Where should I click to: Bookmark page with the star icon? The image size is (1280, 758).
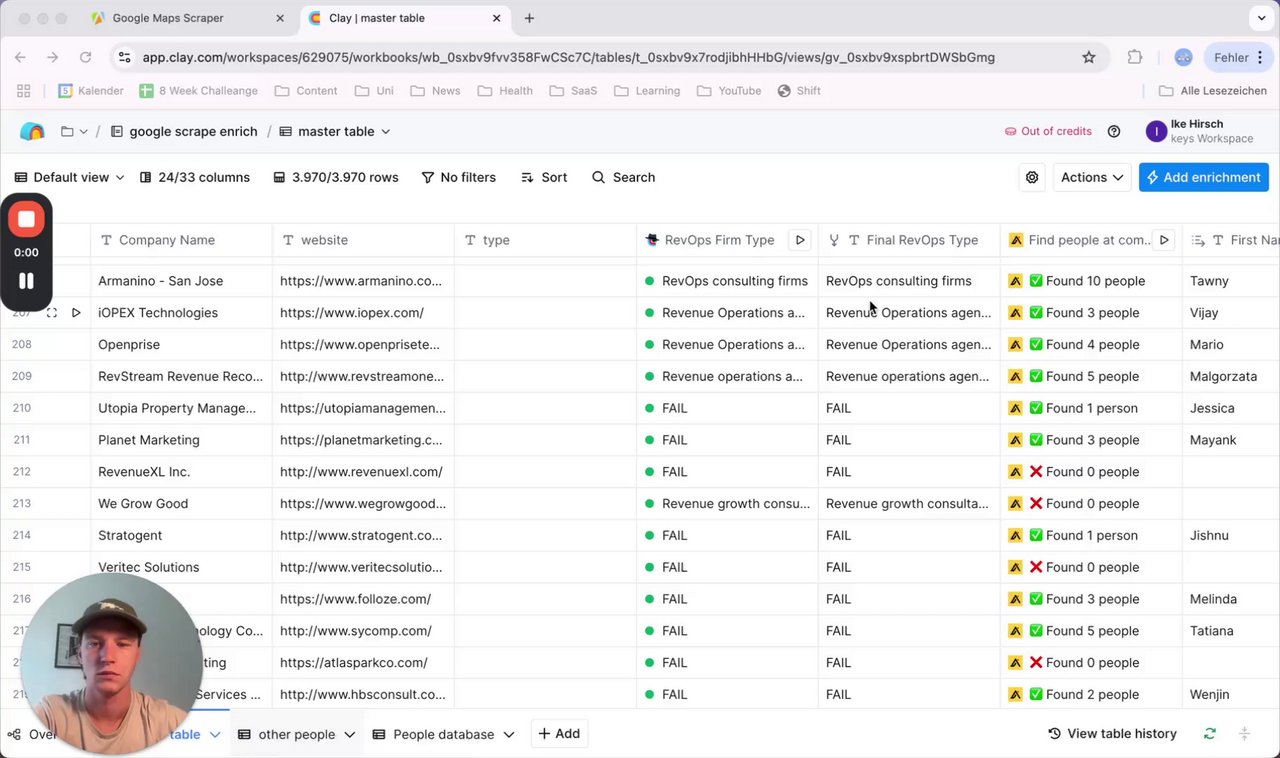tap(1089, 58)
